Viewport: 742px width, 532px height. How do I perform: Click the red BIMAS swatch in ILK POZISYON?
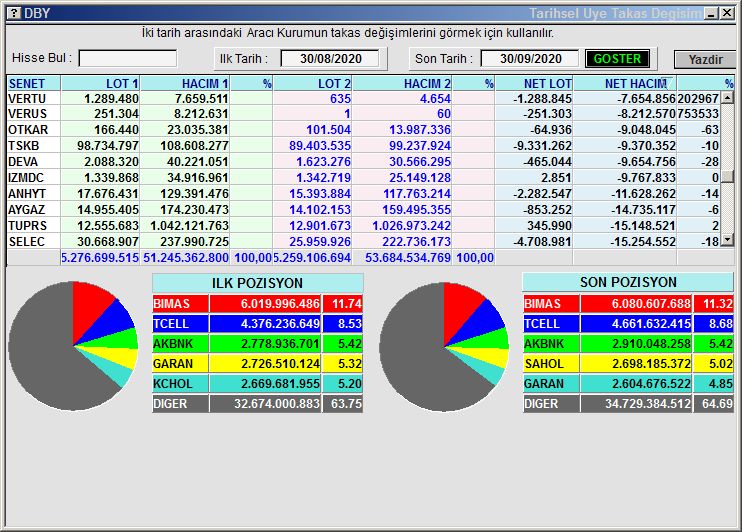point(180,304)
